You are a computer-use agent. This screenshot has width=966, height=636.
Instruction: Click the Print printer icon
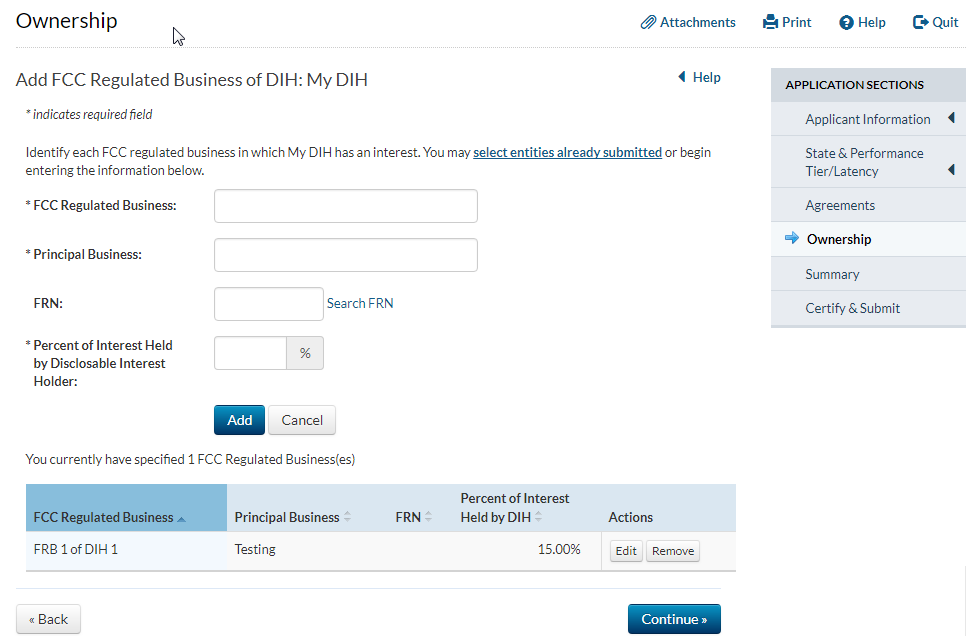click(770, 22)
